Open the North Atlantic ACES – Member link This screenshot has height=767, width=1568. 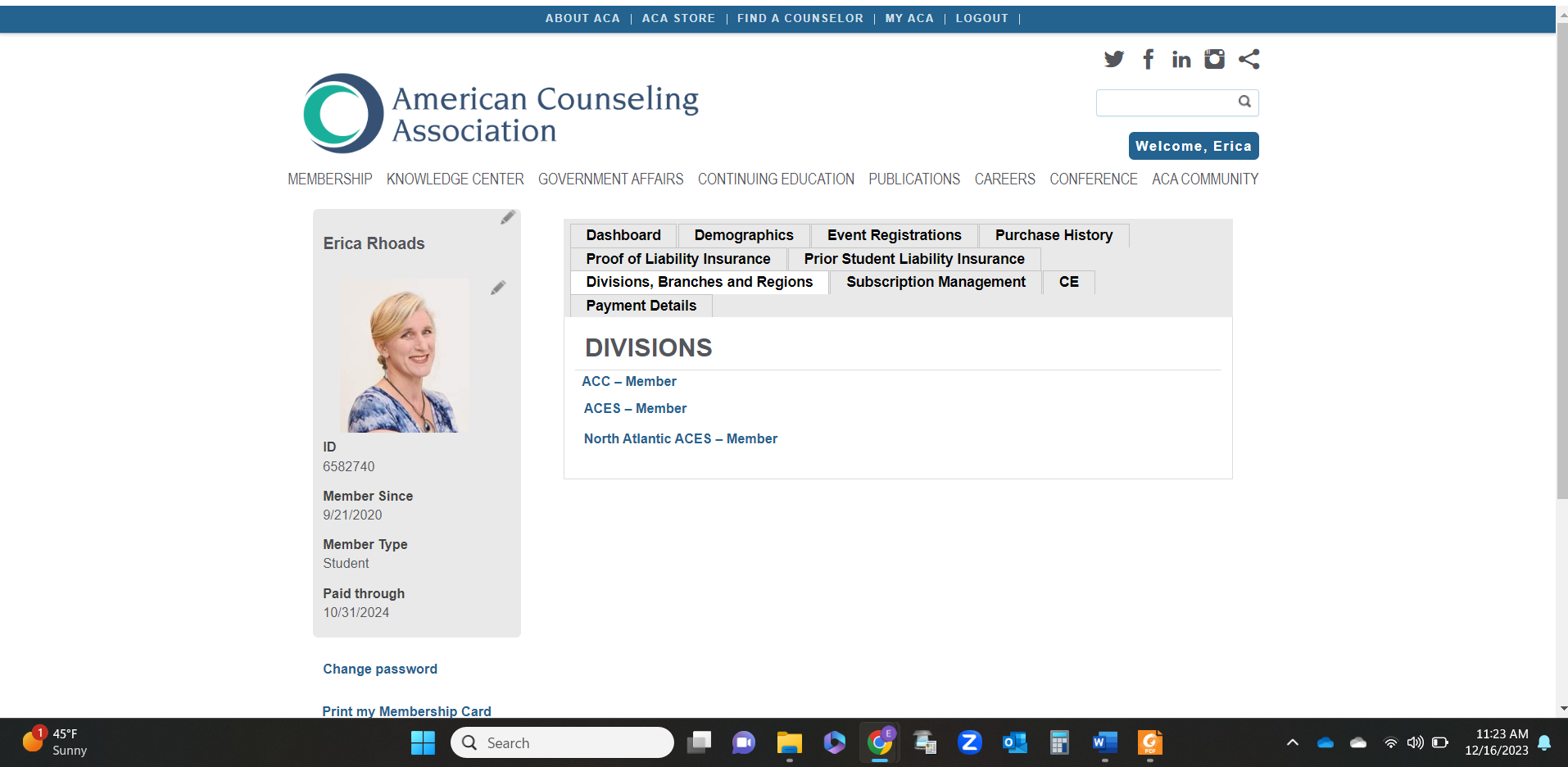[x=680, y=438]
